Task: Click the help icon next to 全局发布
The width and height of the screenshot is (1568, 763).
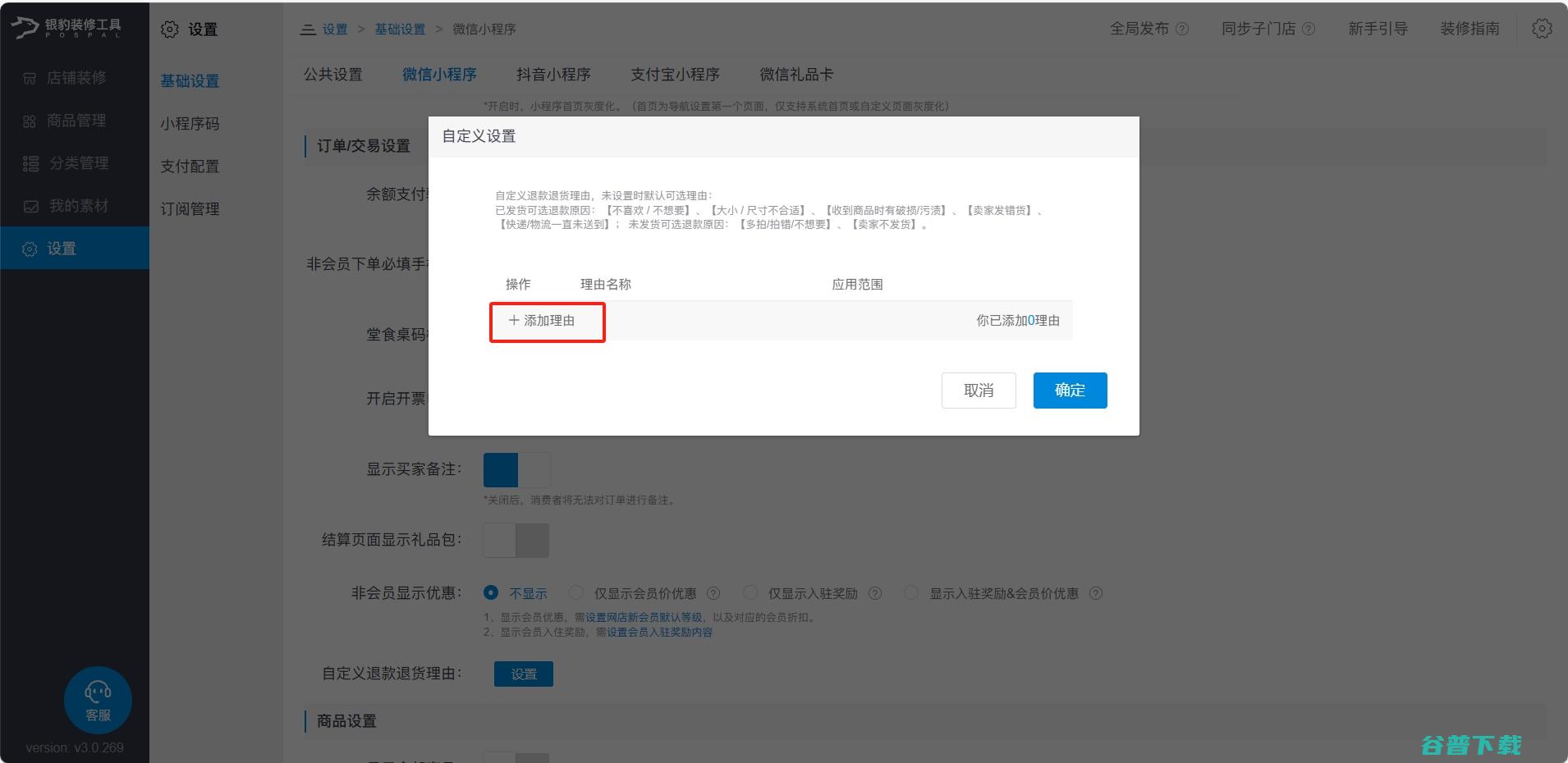Action: click(1182, 29)
